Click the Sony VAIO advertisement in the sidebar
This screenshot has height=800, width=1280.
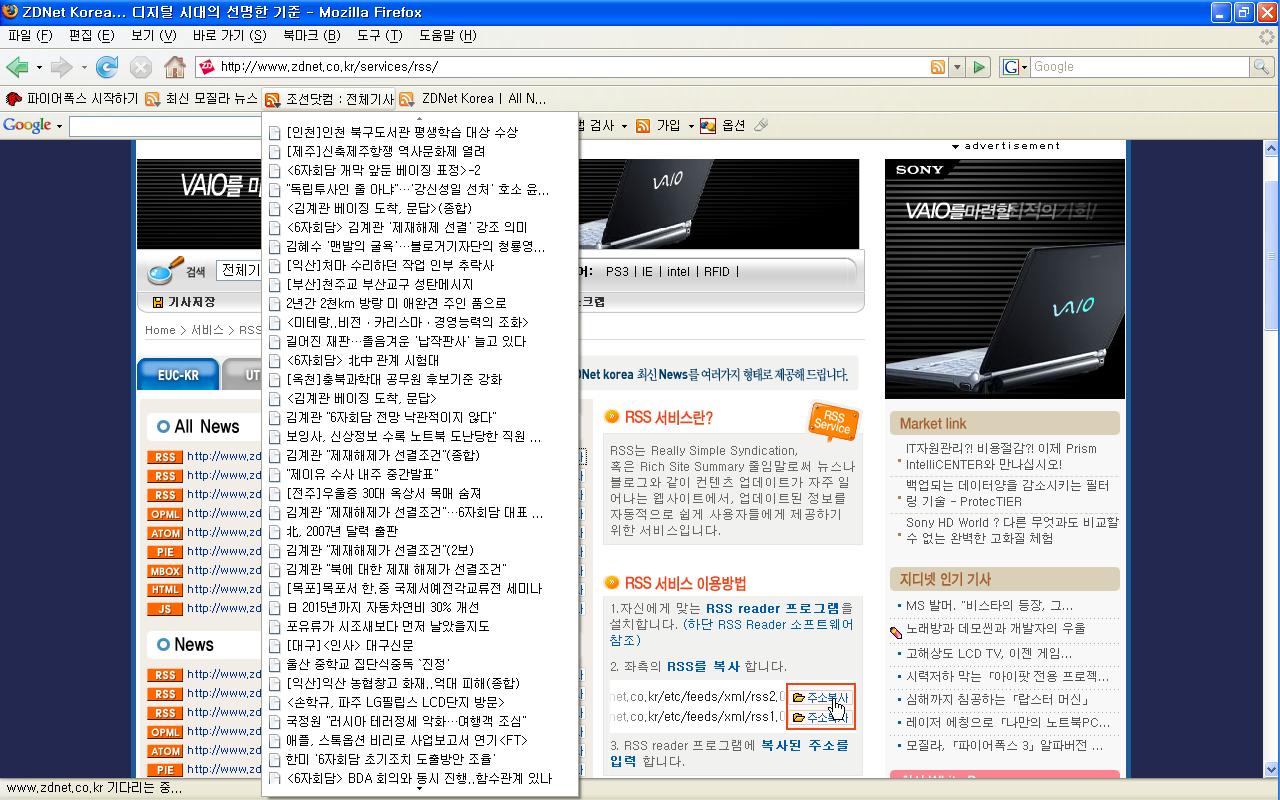1005,278
